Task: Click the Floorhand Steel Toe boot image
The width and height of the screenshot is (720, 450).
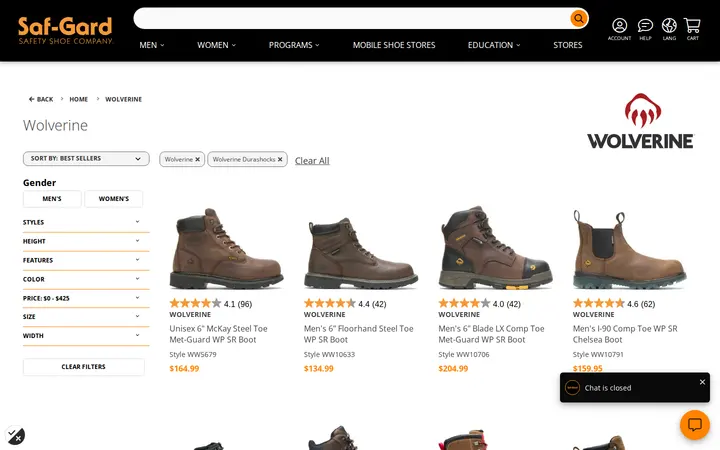Action: [360, 252]
